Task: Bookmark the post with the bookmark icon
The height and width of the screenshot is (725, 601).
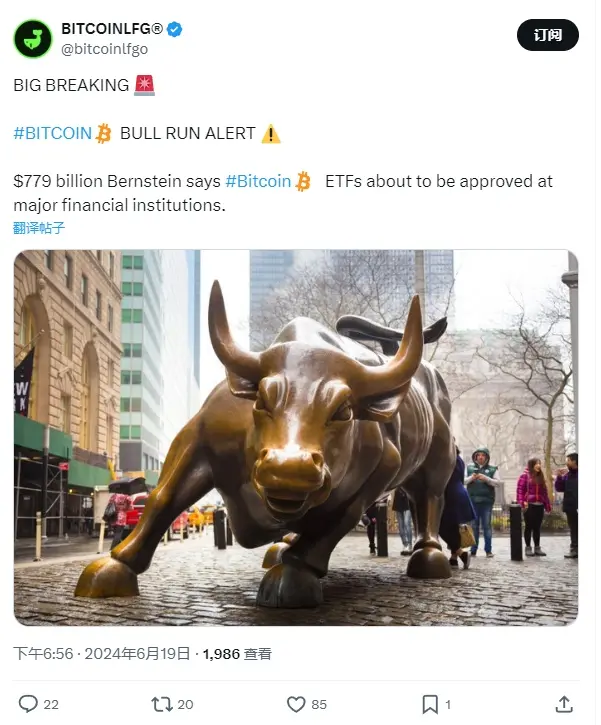Action: point(430,704)
